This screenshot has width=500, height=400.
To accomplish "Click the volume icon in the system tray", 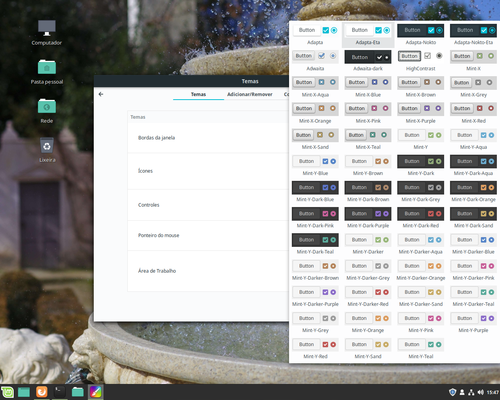I will [480, 392].
